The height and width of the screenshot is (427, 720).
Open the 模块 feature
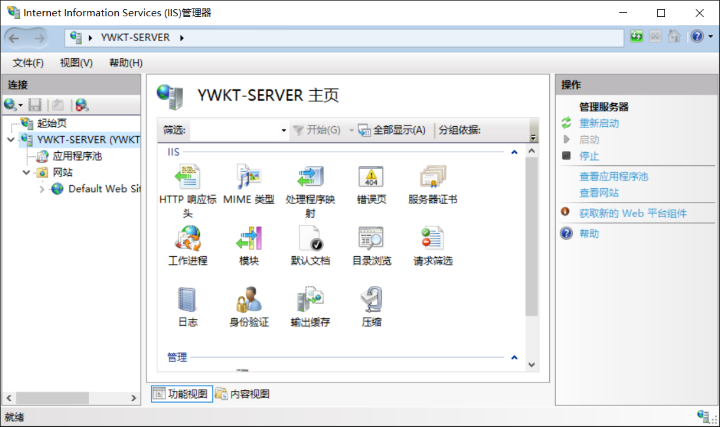tap(249, 246)
